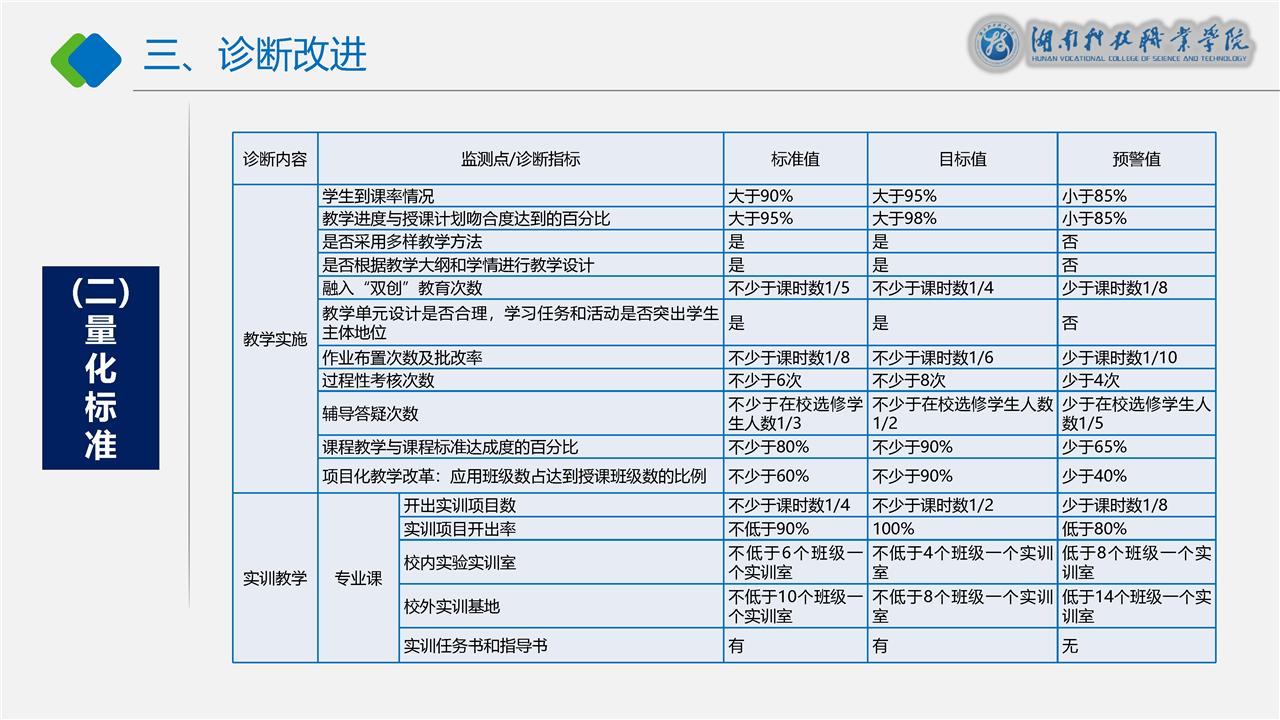Click the dark blue "(二)量化标准" box
Image resolution: width=1280 pixels, height=720 pixels.
tap(101, 368)
